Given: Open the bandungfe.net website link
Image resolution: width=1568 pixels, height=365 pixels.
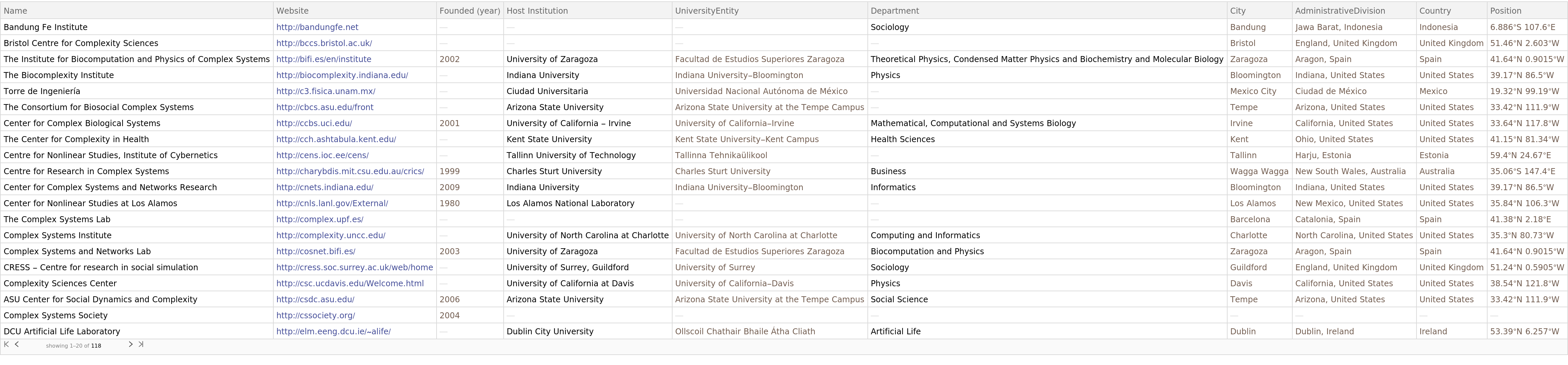Looking at the screenshot, I should [317, 27].
